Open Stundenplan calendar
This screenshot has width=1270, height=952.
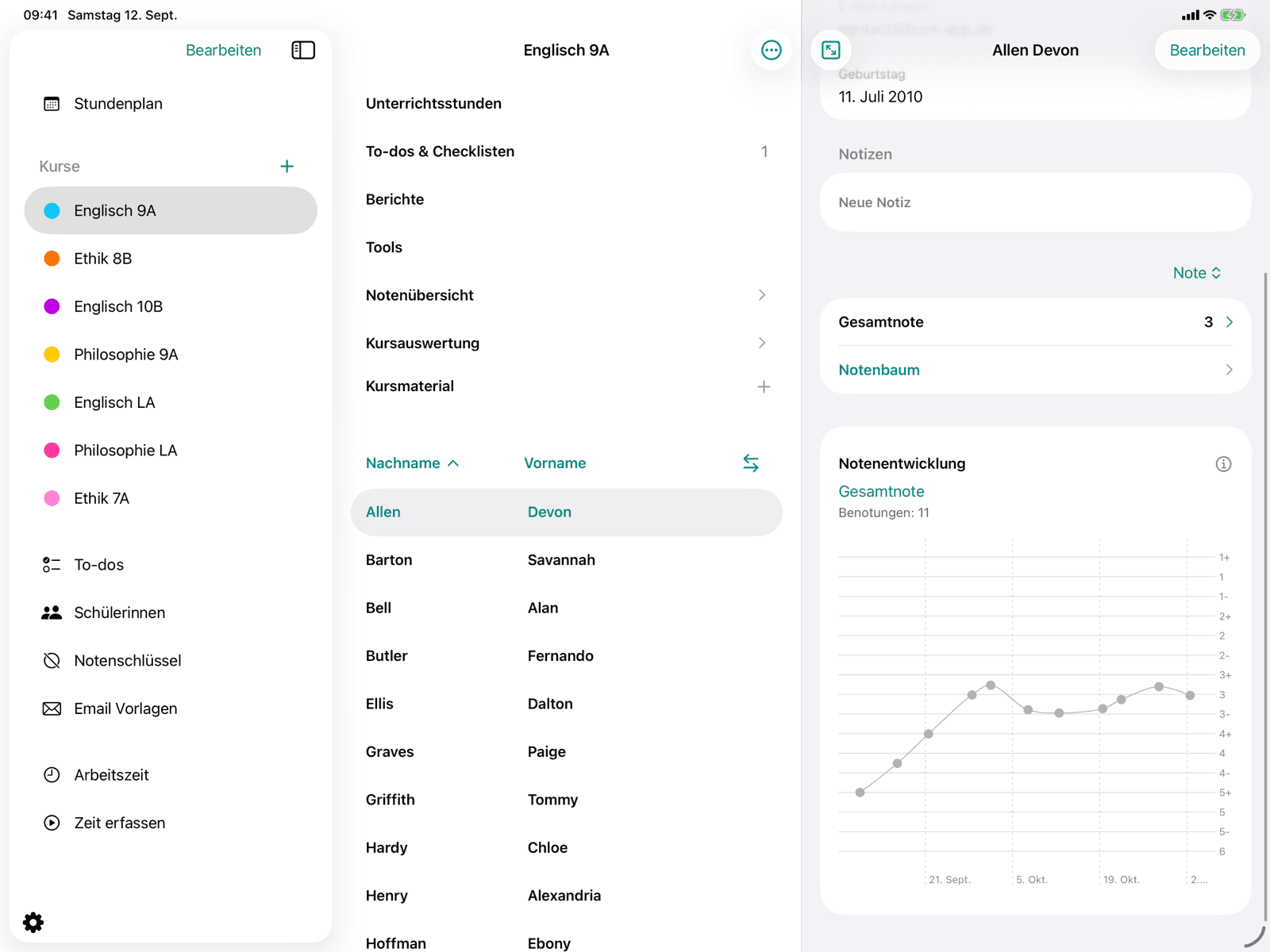coord(171,104)
